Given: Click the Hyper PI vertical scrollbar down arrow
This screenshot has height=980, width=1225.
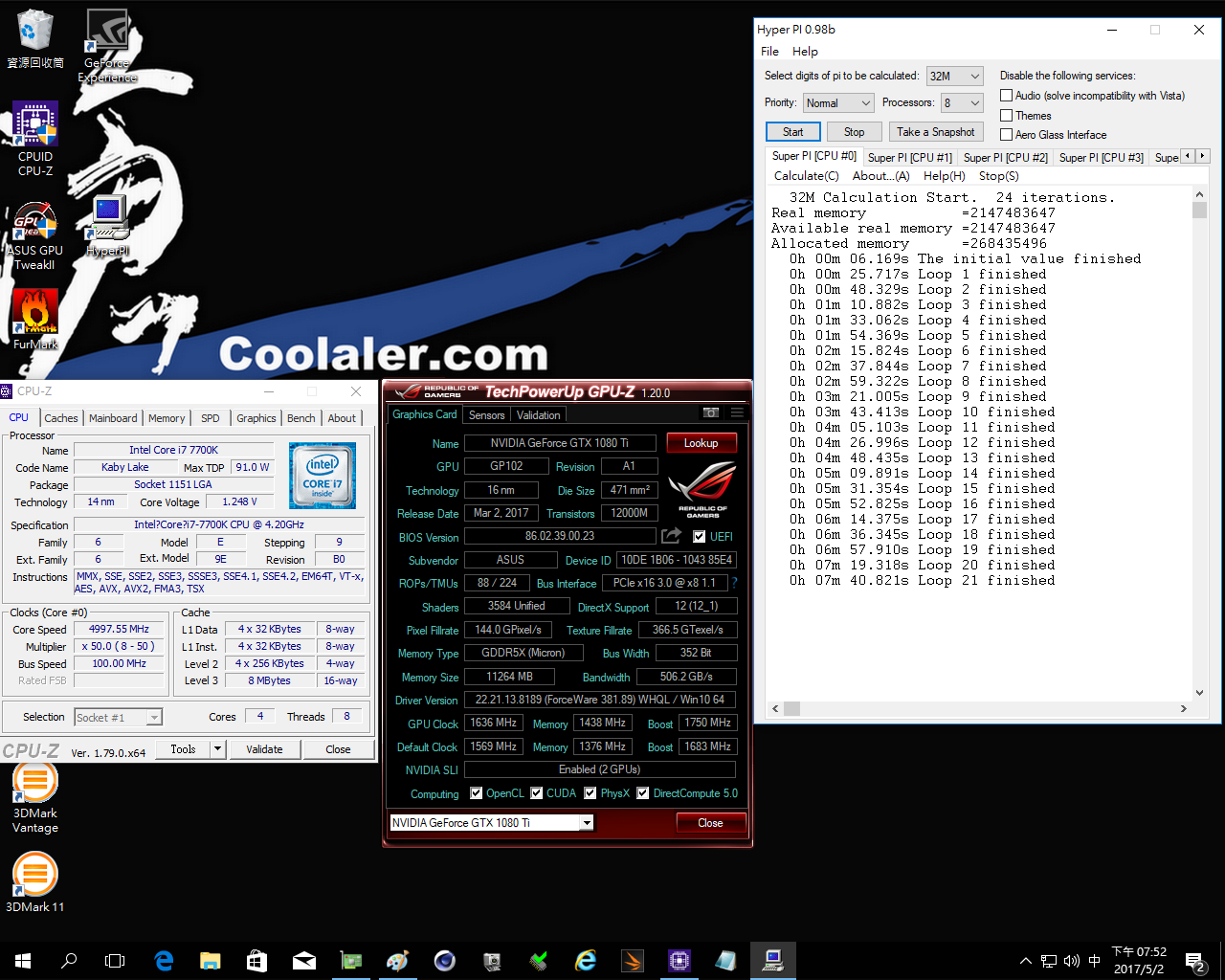Looking at the screenshot, I should pyautogui.click(x=1199, y=693).
